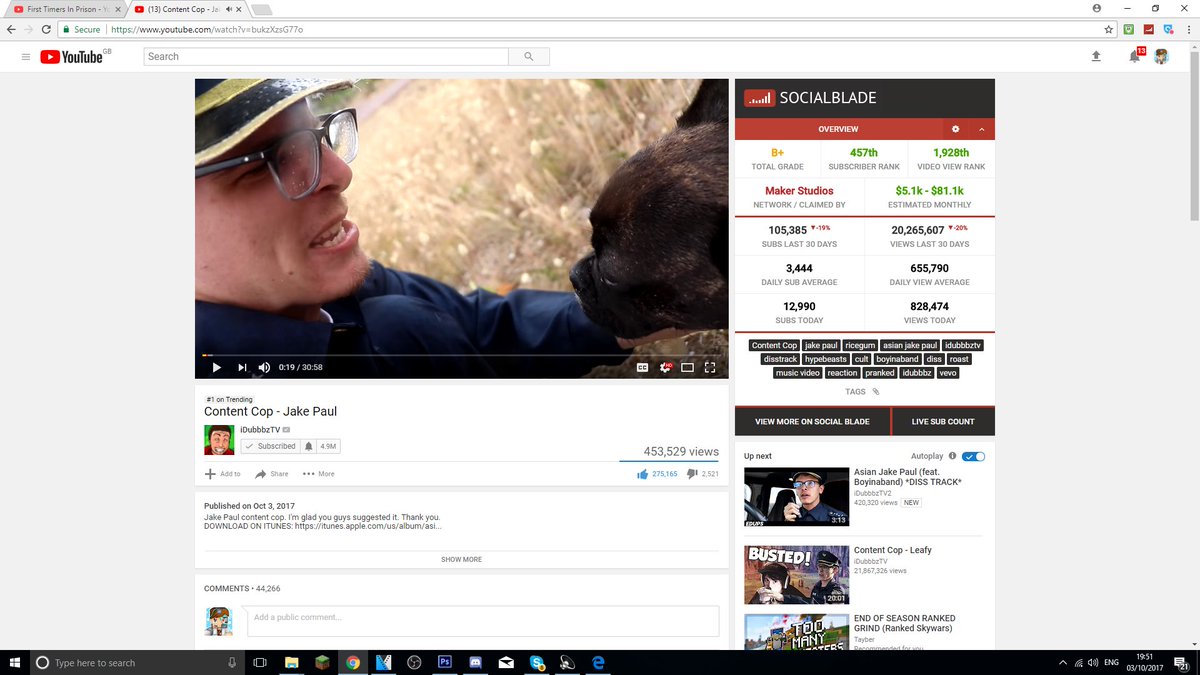Share the video
The height and width of the screenshot is (675, 1200).
[x=272, y=474]
